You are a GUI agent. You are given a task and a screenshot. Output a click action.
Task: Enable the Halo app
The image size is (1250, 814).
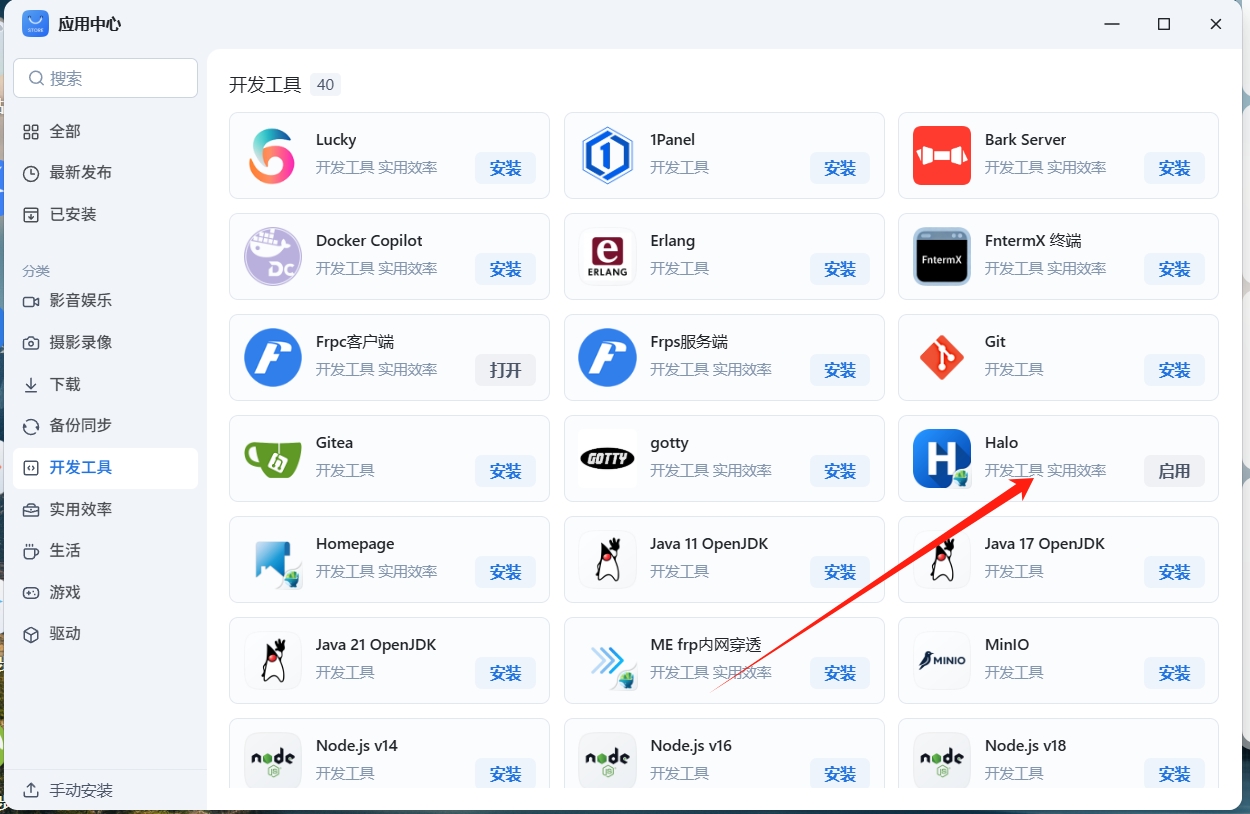[x=1173, y=471]
